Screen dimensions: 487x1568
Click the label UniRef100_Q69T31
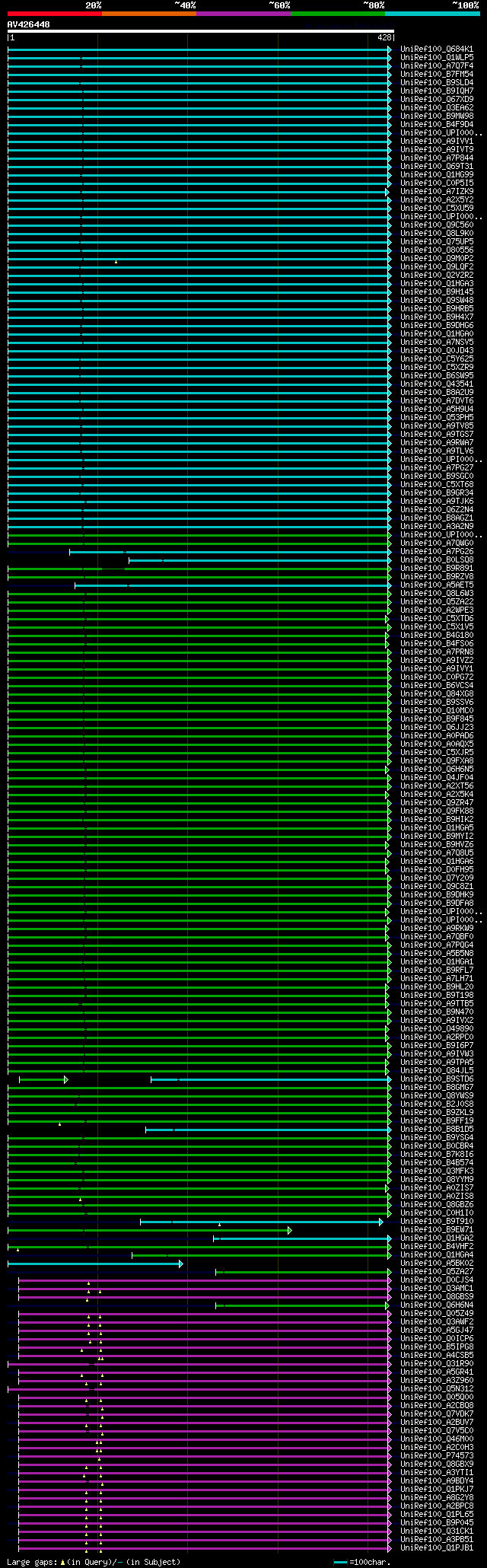coord(437,166)
